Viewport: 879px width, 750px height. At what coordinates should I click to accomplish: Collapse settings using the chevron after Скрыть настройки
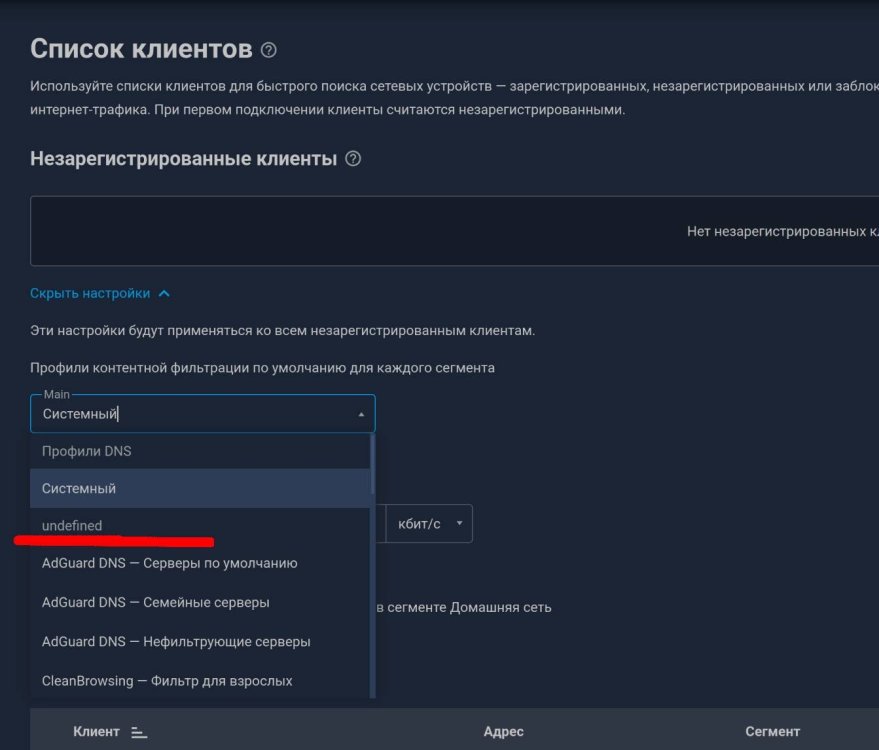click(165, 294)
